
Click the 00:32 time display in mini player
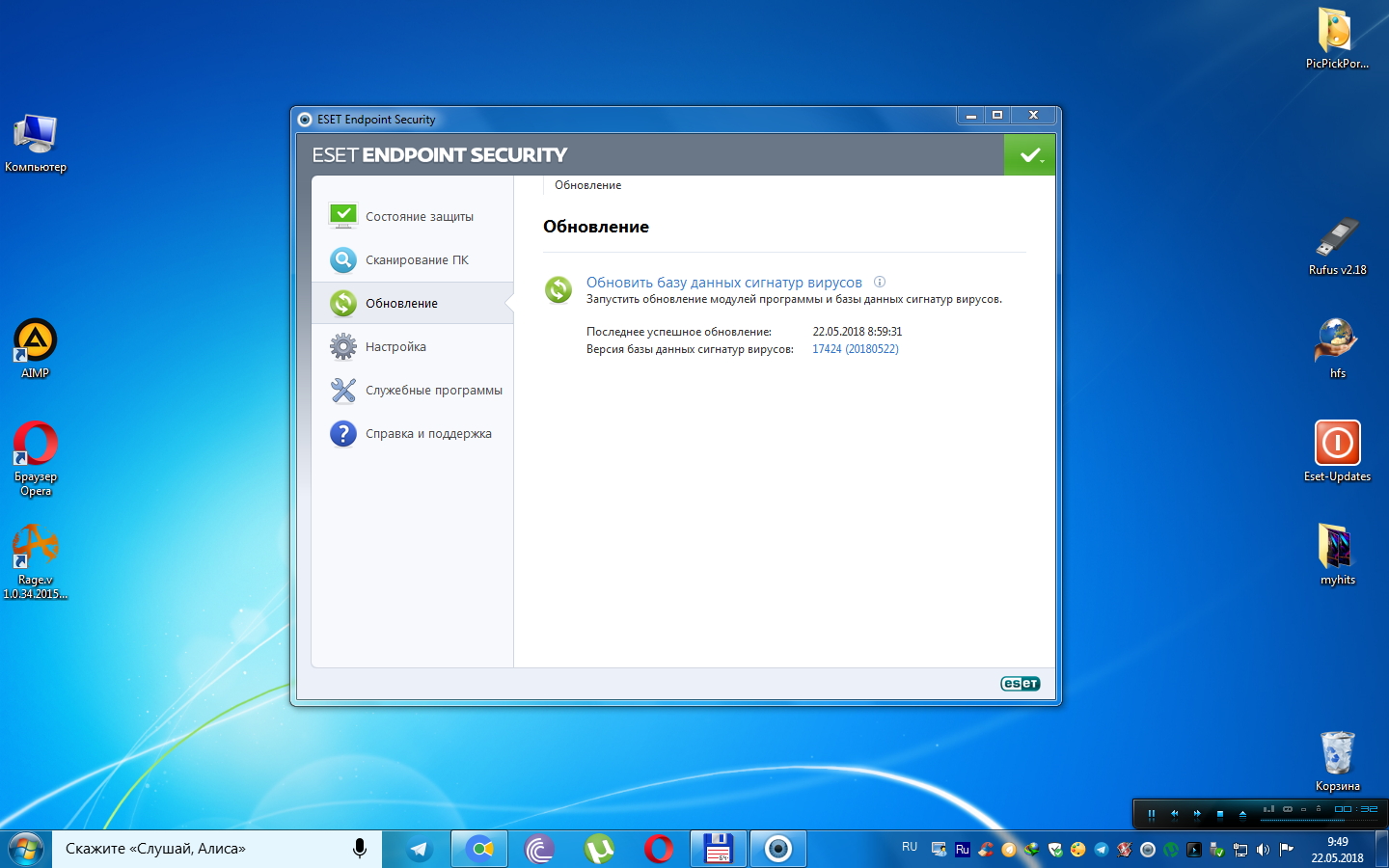click(x=1356, y=809)
